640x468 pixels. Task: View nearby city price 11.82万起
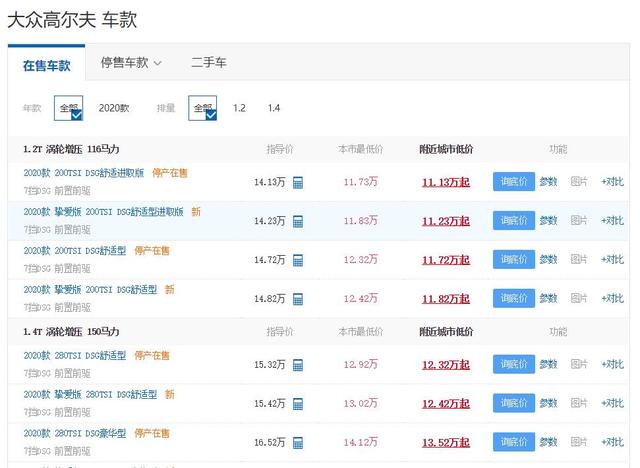pyautogui.click(x=446, y=299)
